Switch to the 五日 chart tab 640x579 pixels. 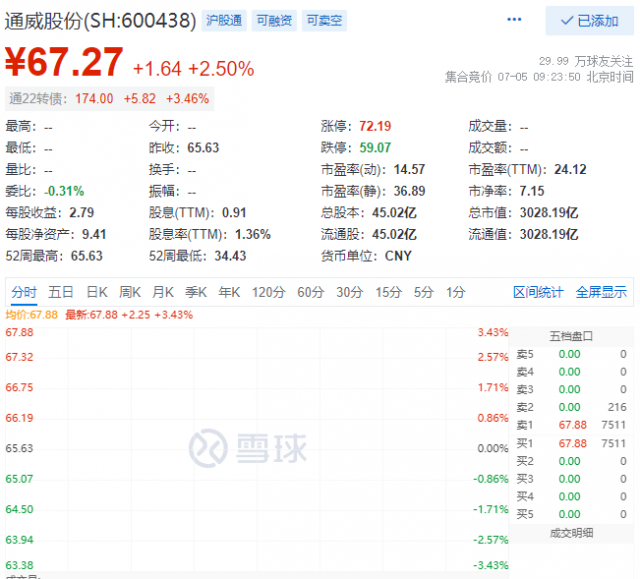coord(61,292)
